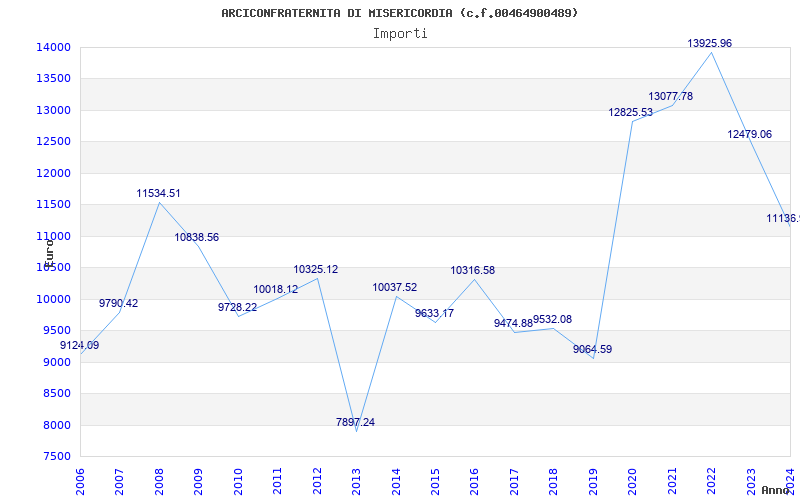Click the data label 12479.06
The image size is (800, 500).
(x=749, y=134)
